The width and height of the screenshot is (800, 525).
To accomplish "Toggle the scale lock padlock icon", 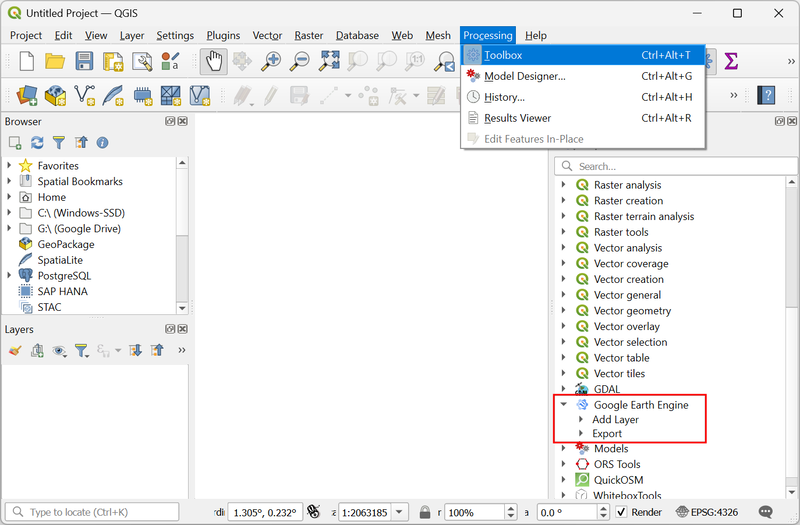I will [424, 512].
